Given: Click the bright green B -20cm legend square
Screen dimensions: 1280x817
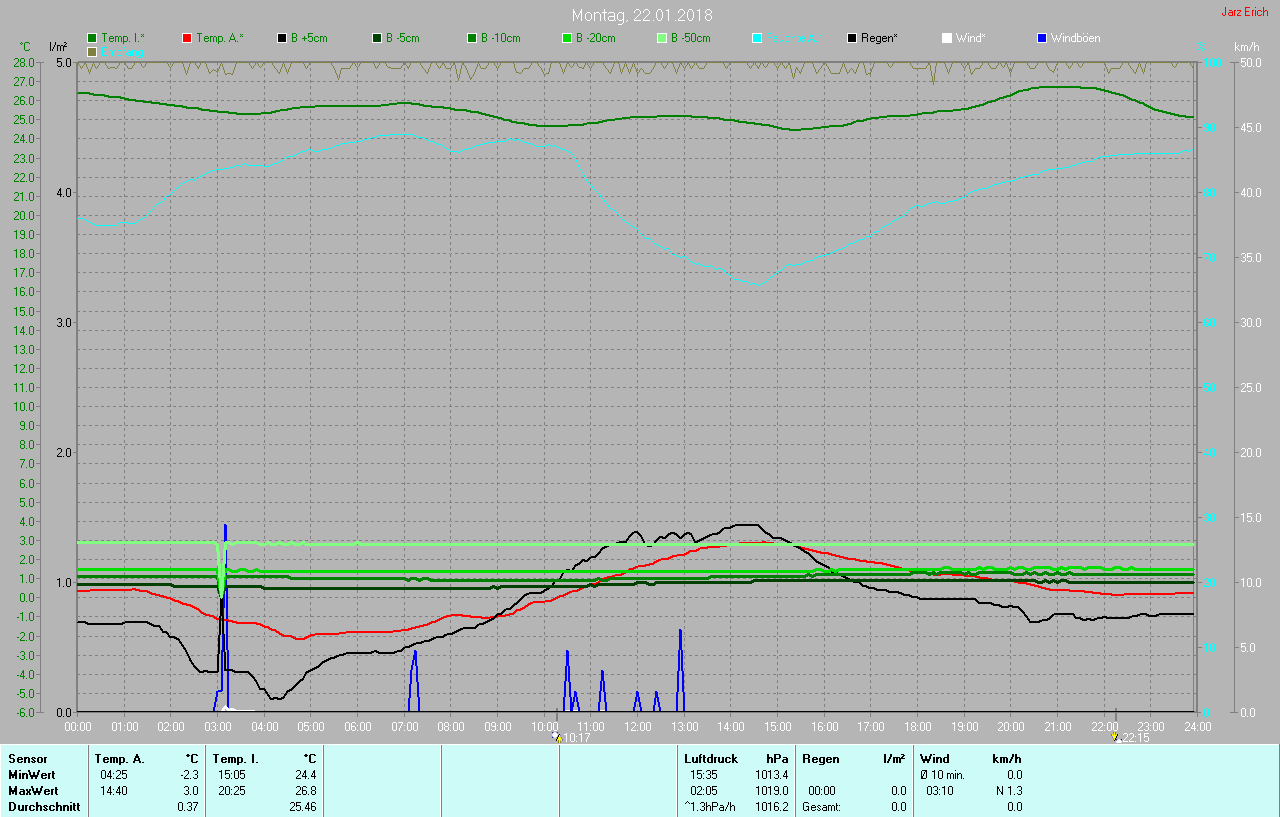Looking at the screenshot, I should tap(567, 38).
